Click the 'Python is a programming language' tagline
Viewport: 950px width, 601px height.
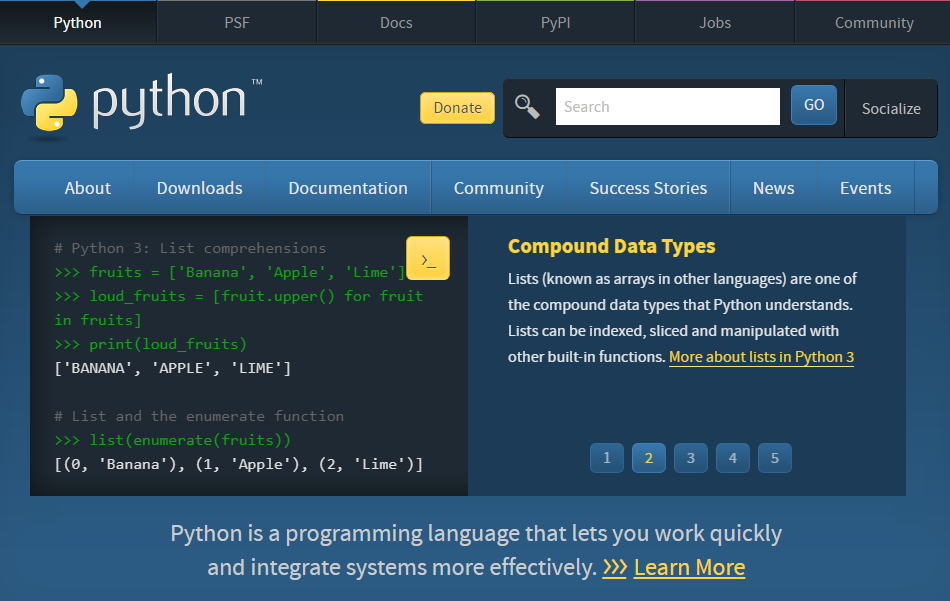click(476, 550)
